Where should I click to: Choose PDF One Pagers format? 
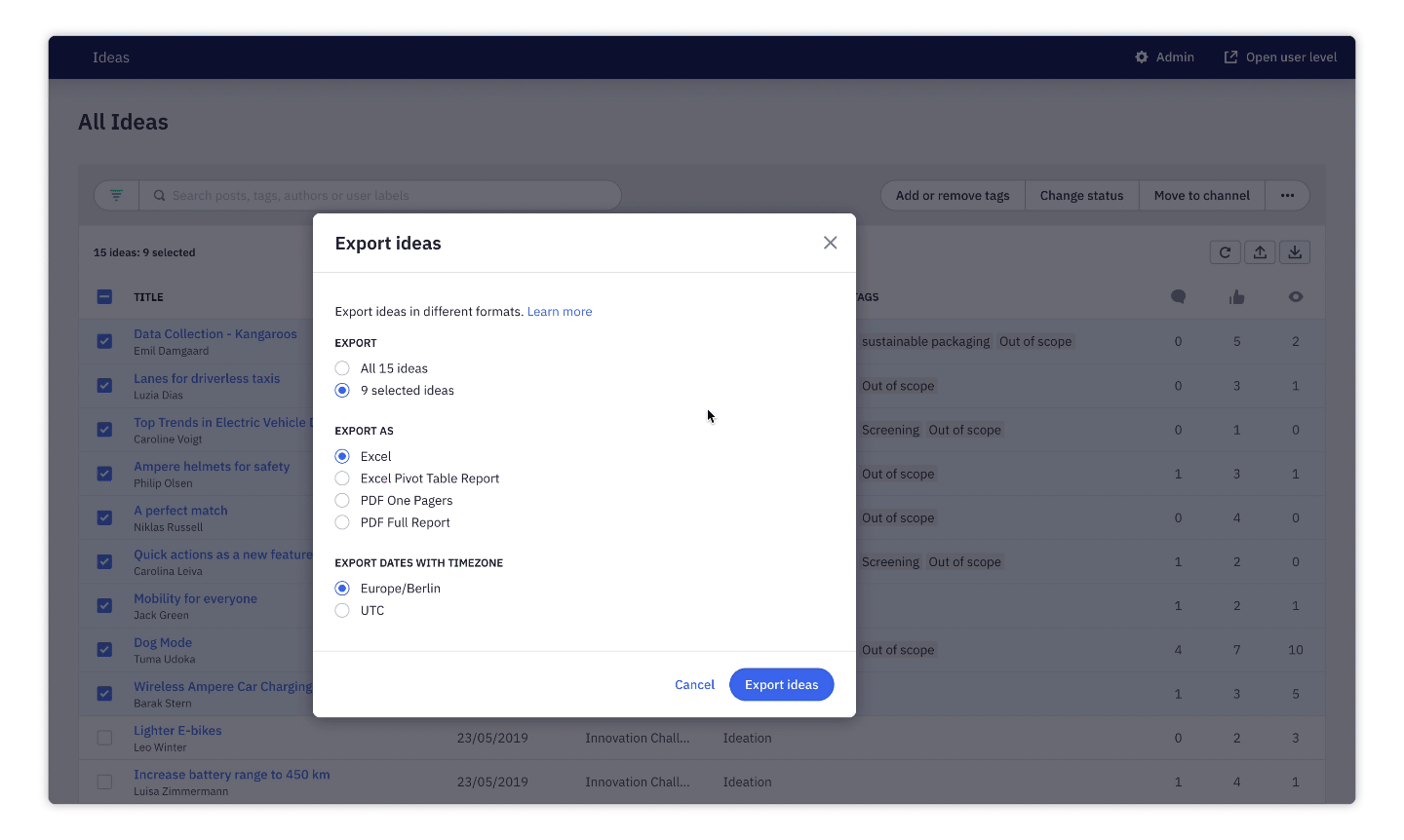[342, 501]
